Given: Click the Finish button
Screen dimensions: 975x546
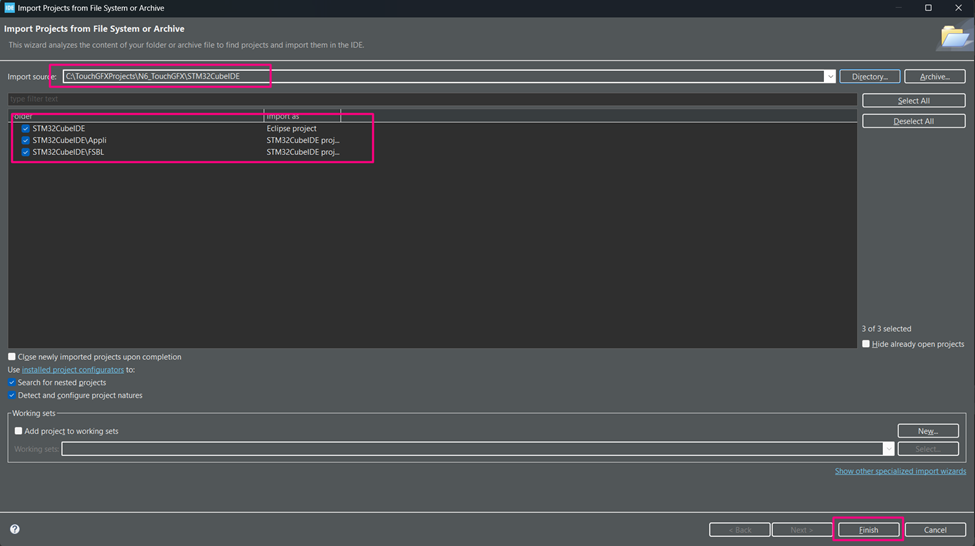Looking at the screenshot, I should pos(868,530).
